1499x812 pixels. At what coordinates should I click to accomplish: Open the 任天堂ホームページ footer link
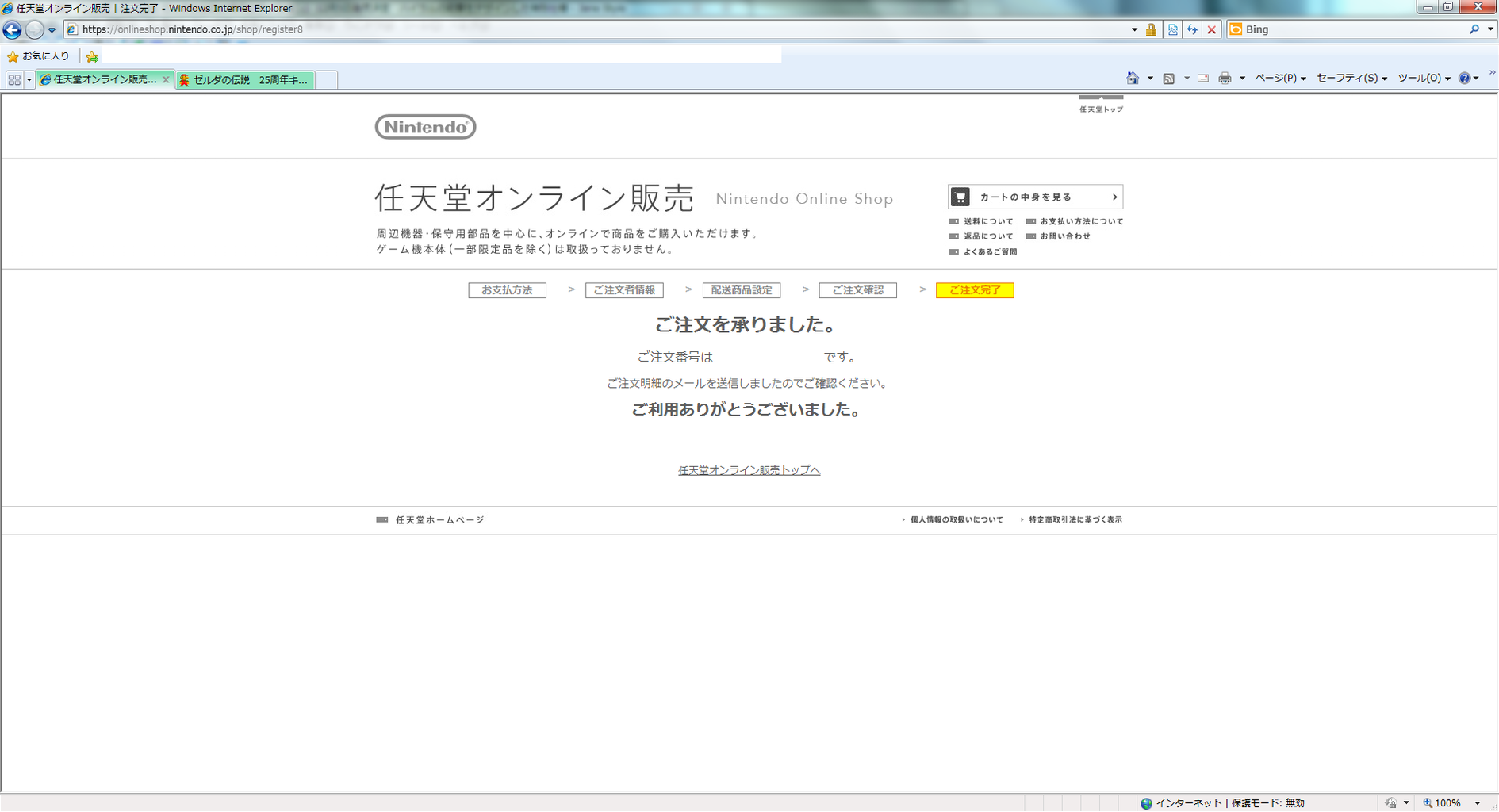pyautogui.click(x=431, y=520)
